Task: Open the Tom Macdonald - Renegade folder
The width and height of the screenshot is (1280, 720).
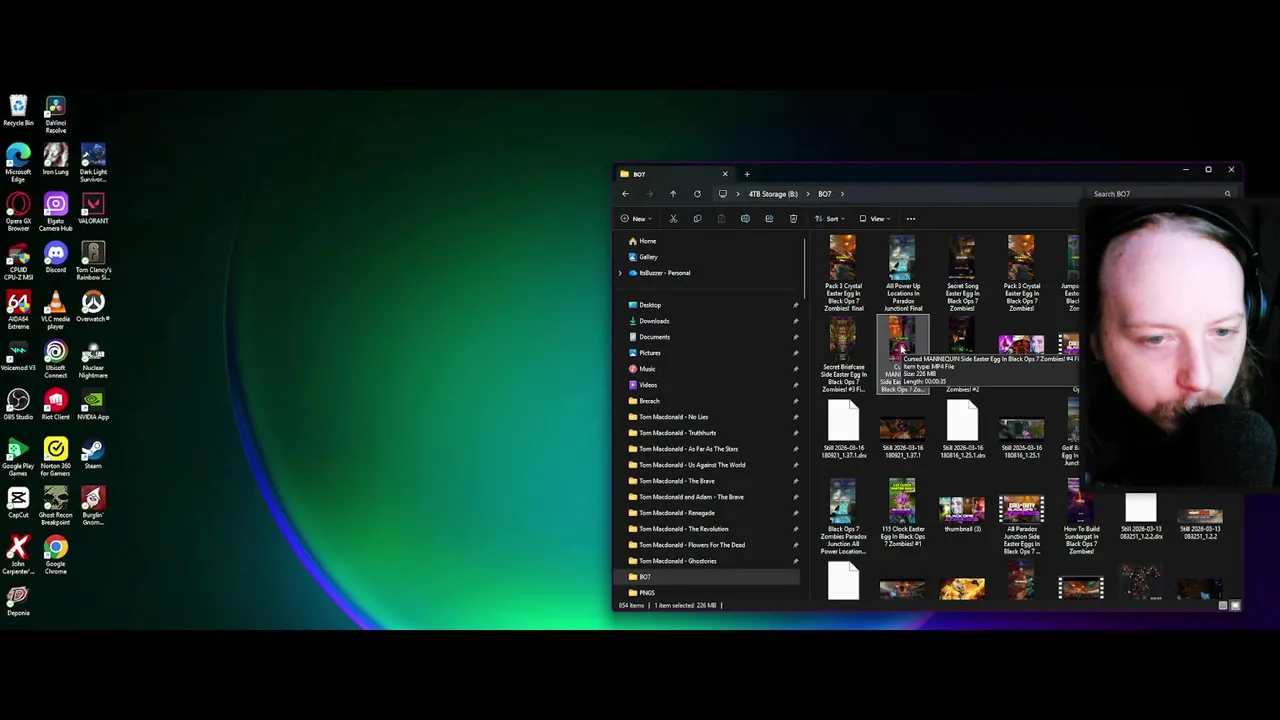Action: coord(676,513)
